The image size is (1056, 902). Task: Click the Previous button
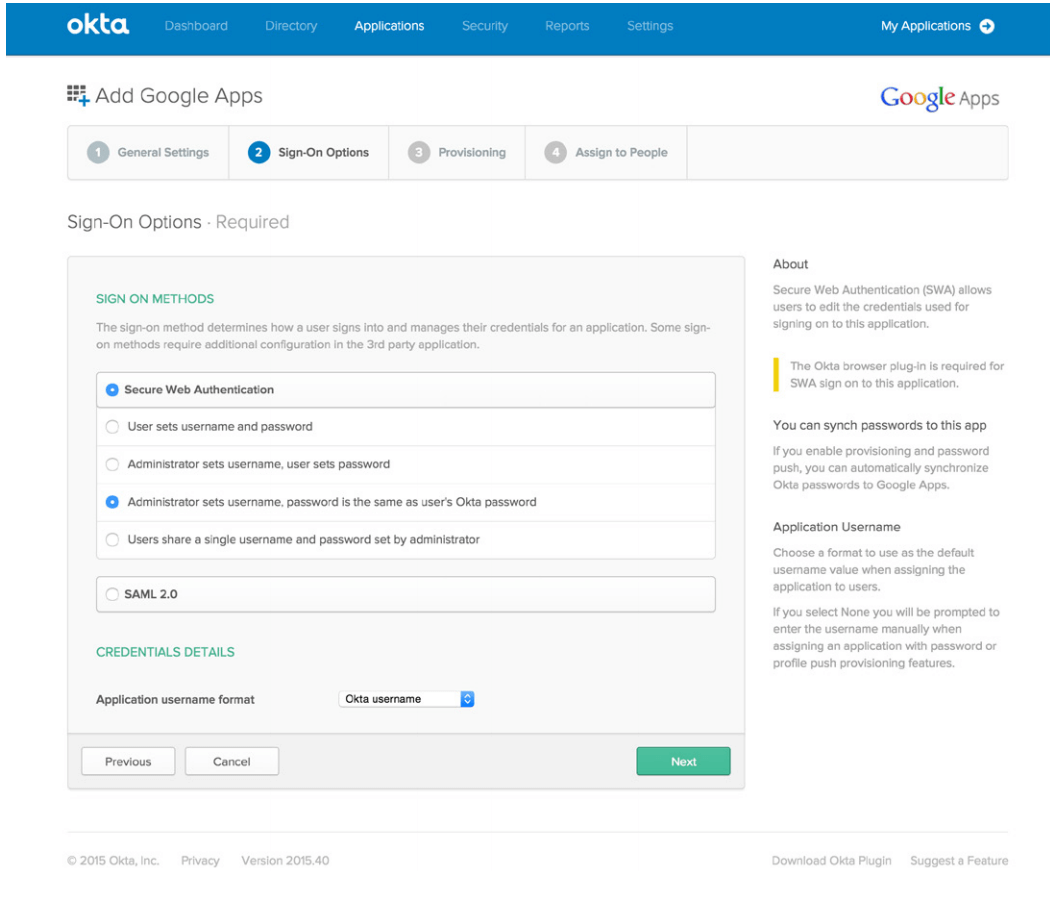[x=128, y=762]
